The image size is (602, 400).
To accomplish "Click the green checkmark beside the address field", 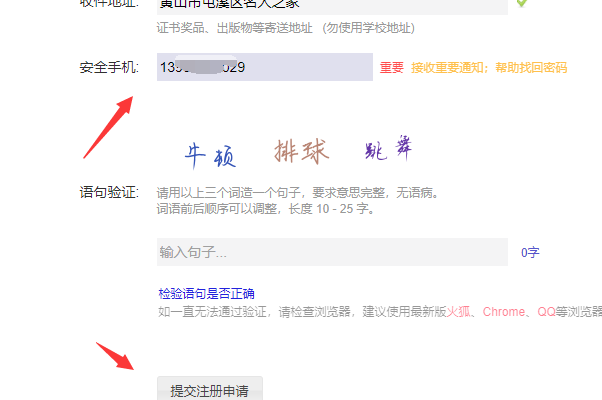I will tap(521, 3).
